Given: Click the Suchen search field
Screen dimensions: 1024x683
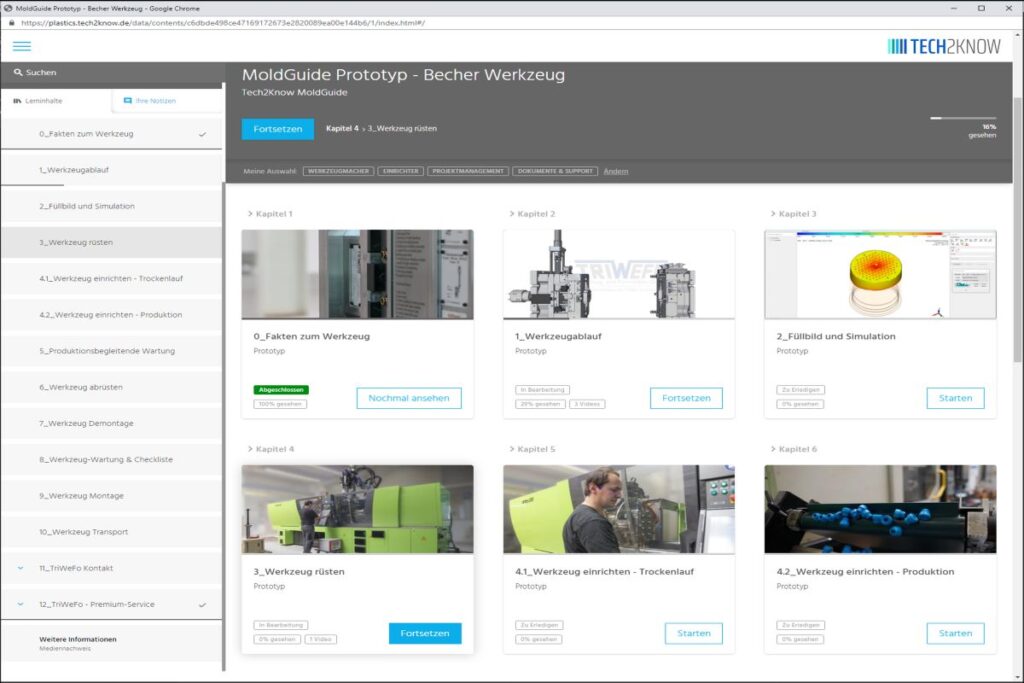Looking at the screenshot, I should [112, 72].
